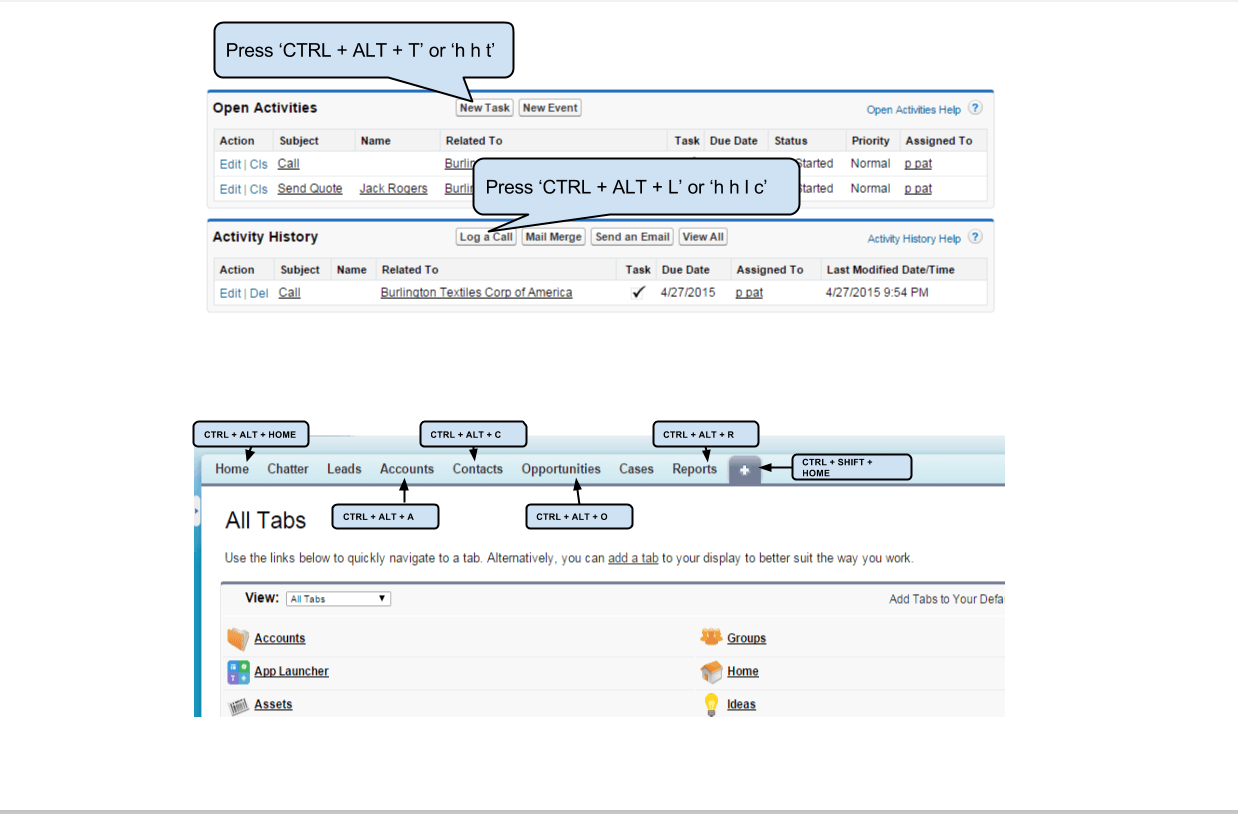Delete the Call in Activity History
1238x814 pixels.
(x=259, y=293)
